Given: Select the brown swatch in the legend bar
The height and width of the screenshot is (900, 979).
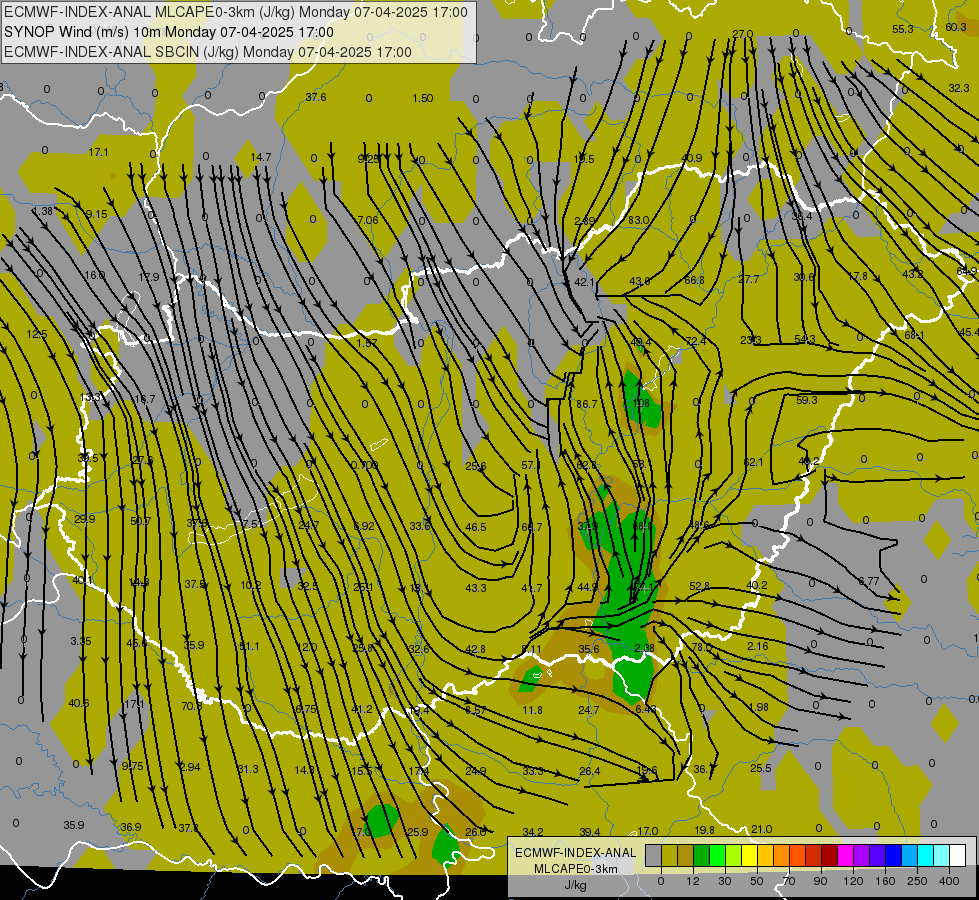Looking at the screenshot, I should coord(686,855).
